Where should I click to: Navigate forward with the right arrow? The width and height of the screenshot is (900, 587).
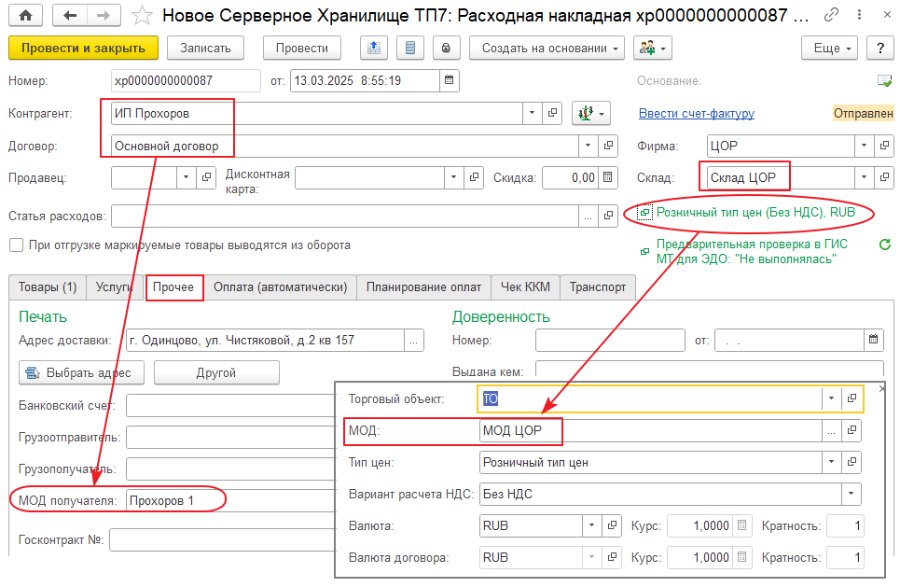tap(103, 15)
